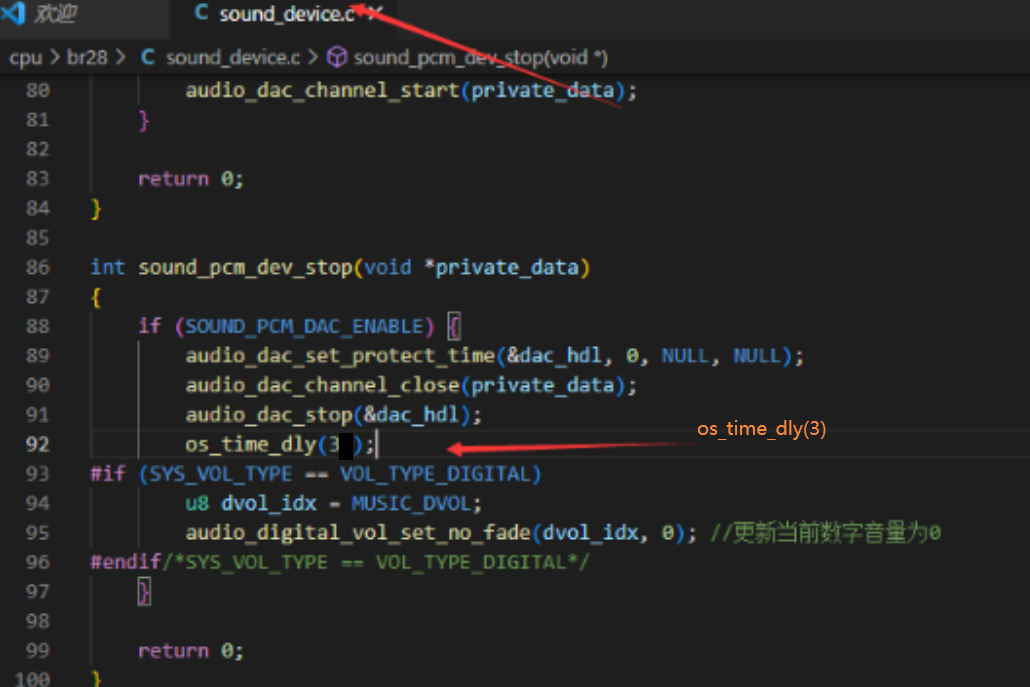Click audio_dac_channel_close call on line 90
Viewport: 1030px width, 687px height.
tap(322, 386)
